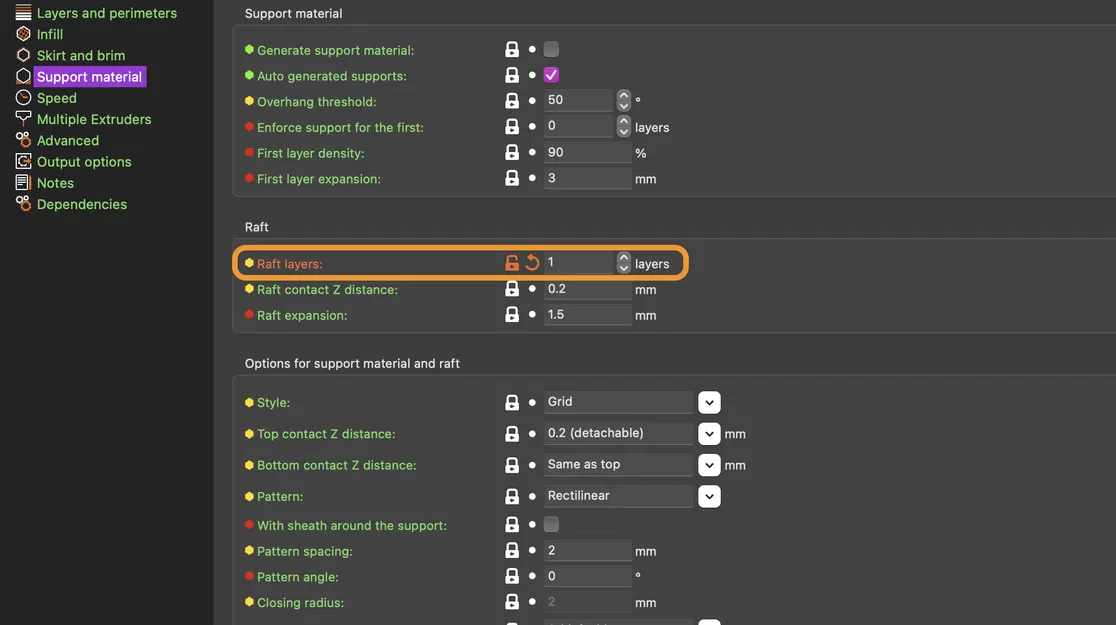Click the unlocked padlock icon beside Raft layers

pos(512,263)
